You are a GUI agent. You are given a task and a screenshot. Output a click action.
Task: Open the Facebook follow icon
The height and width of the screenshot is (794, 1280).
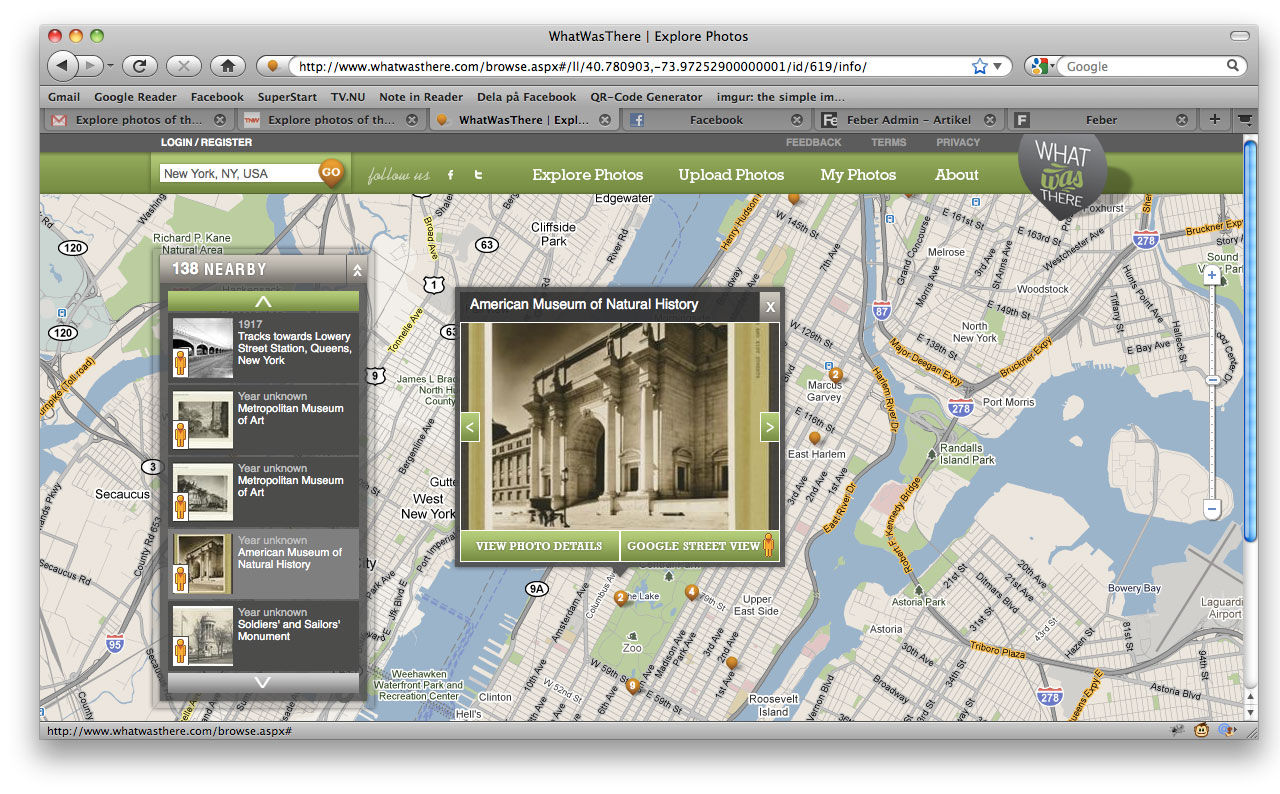tap(450, 175)
